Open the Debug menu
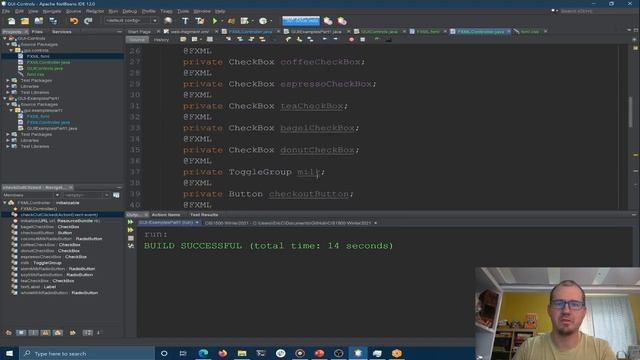Viewport: 640px width, 360px height. tap(129, 11)
